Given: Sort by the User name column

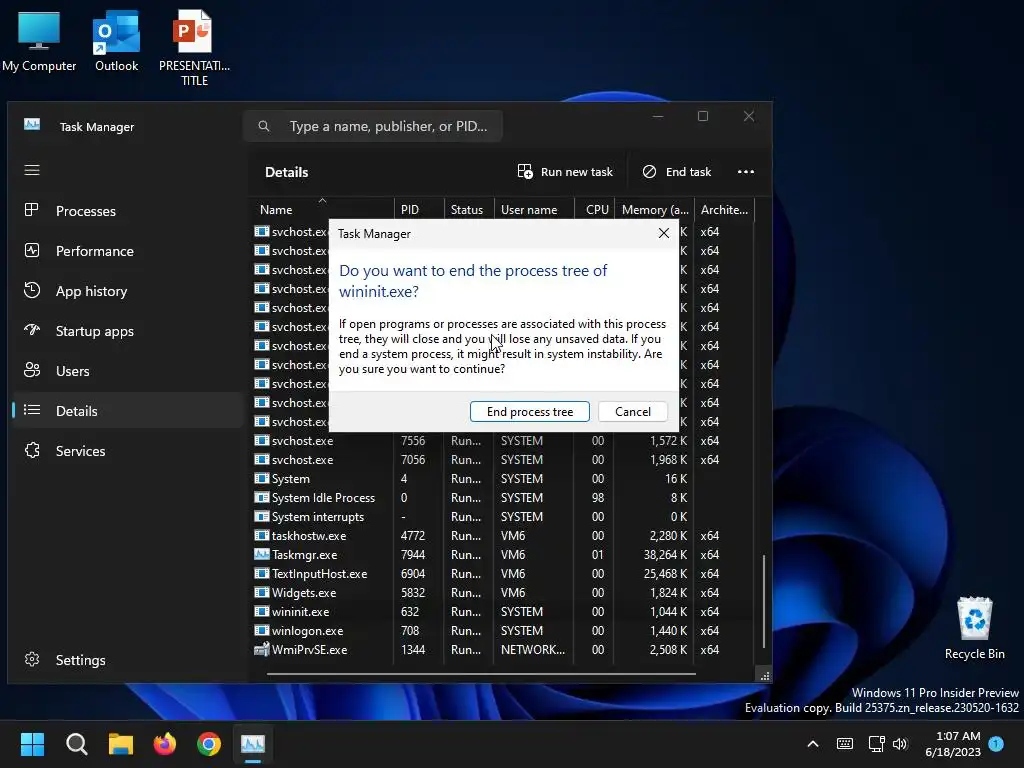Looking at the screenshot, I should (x=534, y=210).
